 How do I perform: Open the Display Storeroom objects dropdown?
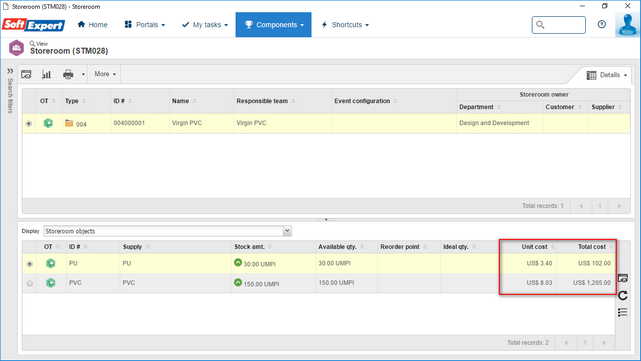[168, 231]
